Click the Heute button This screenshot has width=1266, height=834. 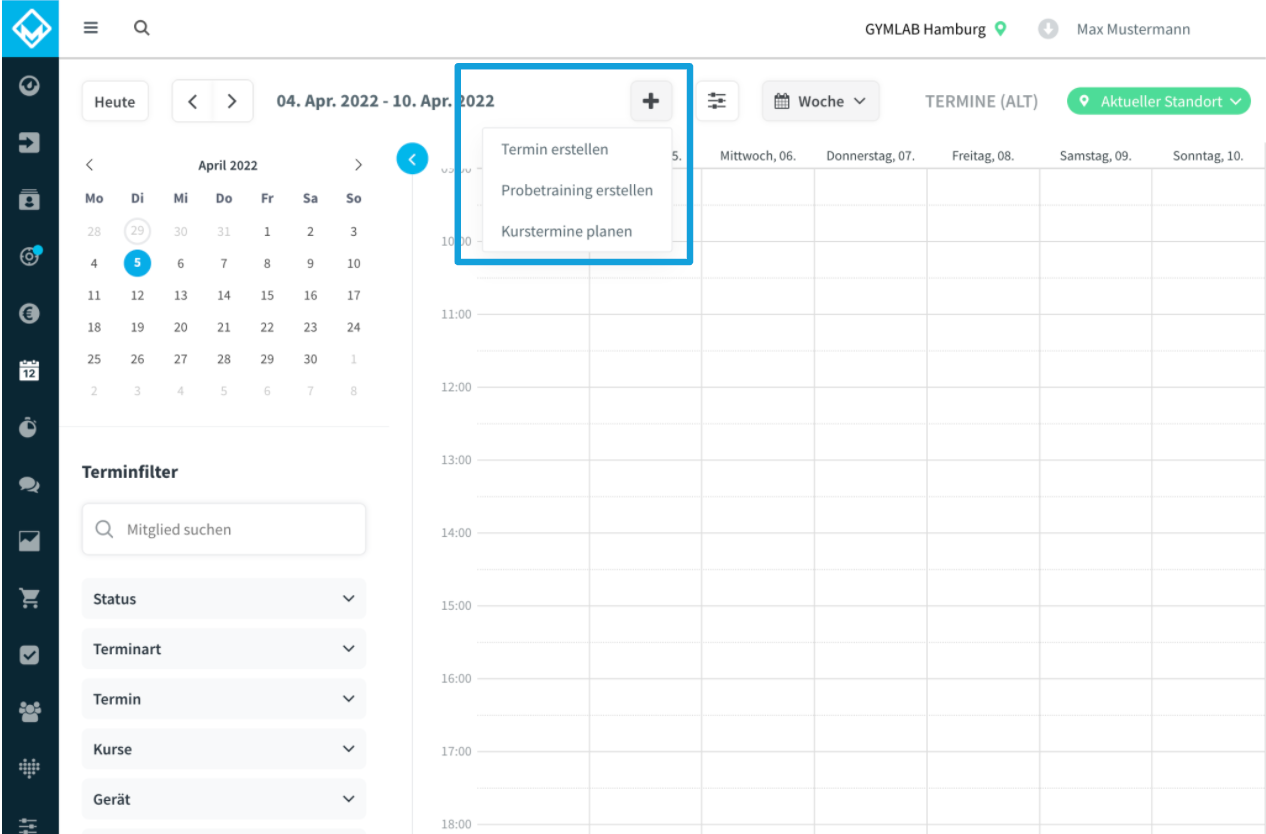click(115, 101)
